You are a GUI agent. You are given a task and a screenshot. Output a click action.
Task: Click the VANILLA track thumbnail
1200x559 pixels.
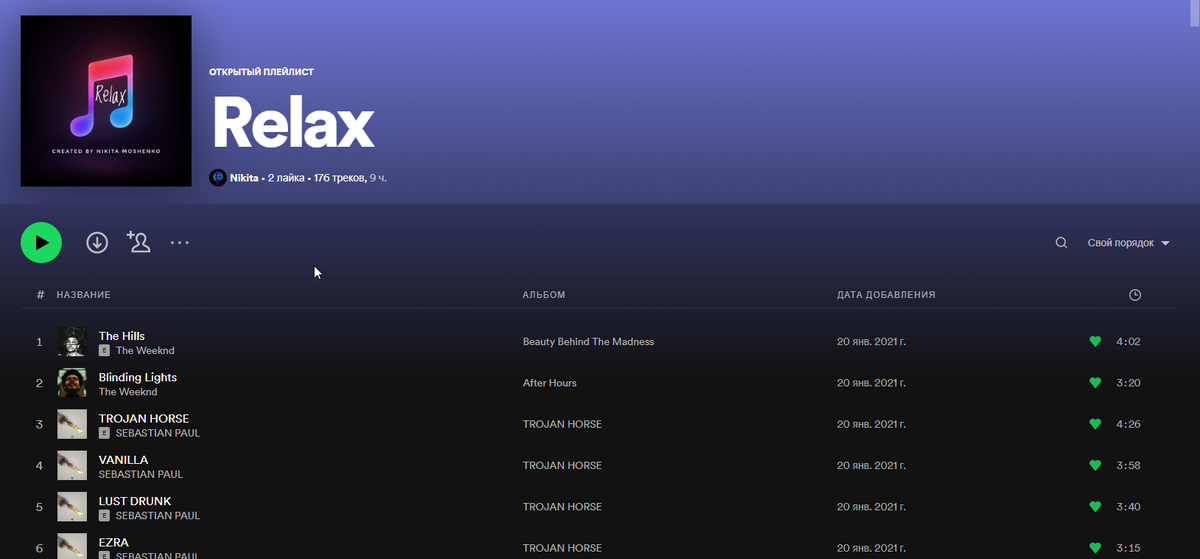[72, 465]
